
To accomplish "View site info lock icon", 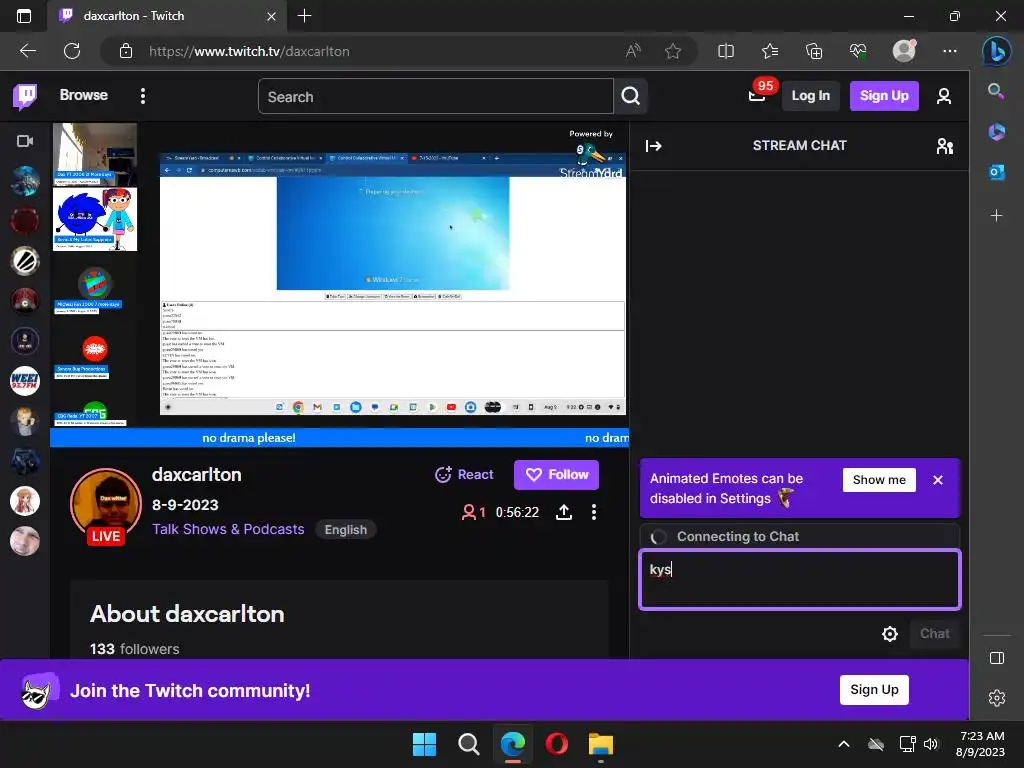I will [126, 51].
